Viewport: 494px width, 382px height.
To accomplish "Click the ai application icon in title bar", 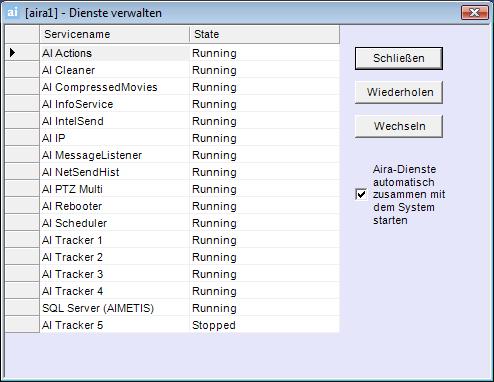I will (12, 13).
